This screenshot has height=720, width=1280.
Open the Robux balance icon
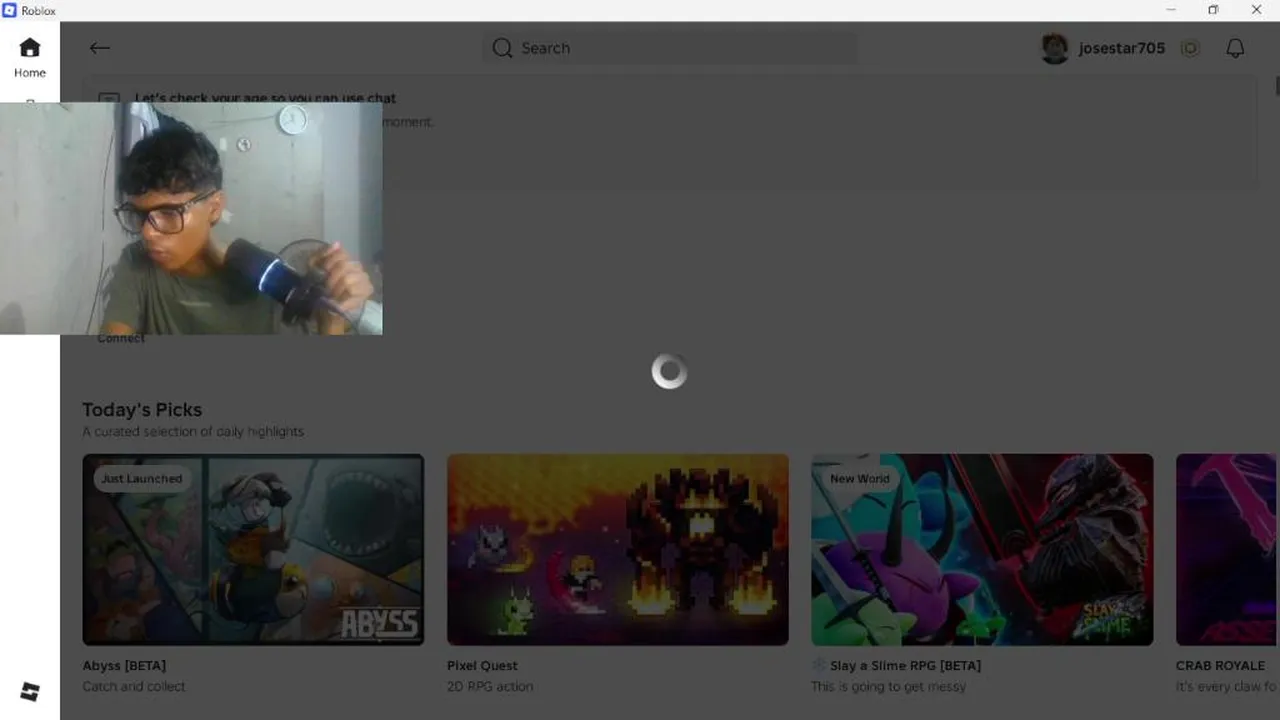point(1190,48)
